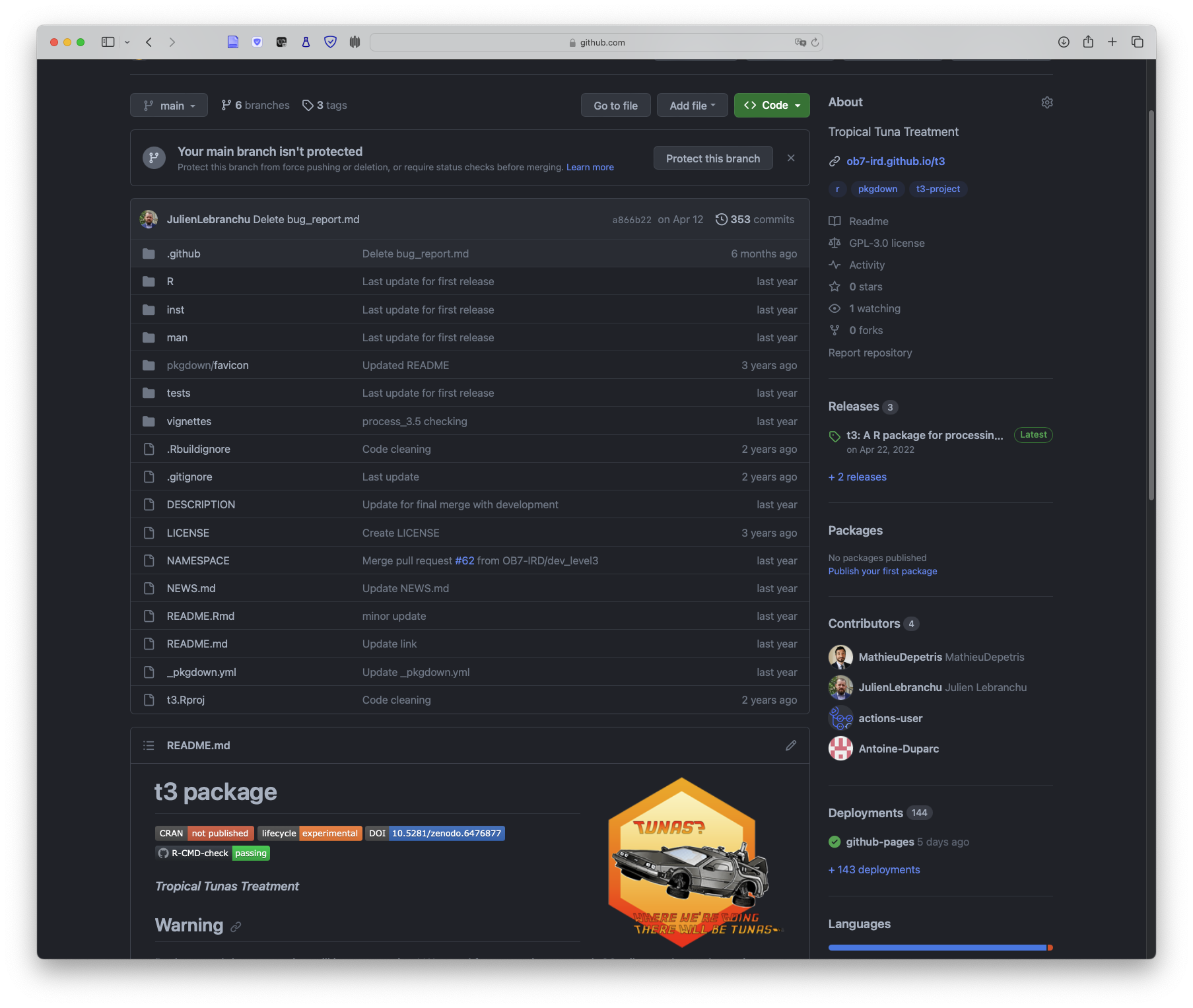Click the translate icon in address bar

pos(800,42)
